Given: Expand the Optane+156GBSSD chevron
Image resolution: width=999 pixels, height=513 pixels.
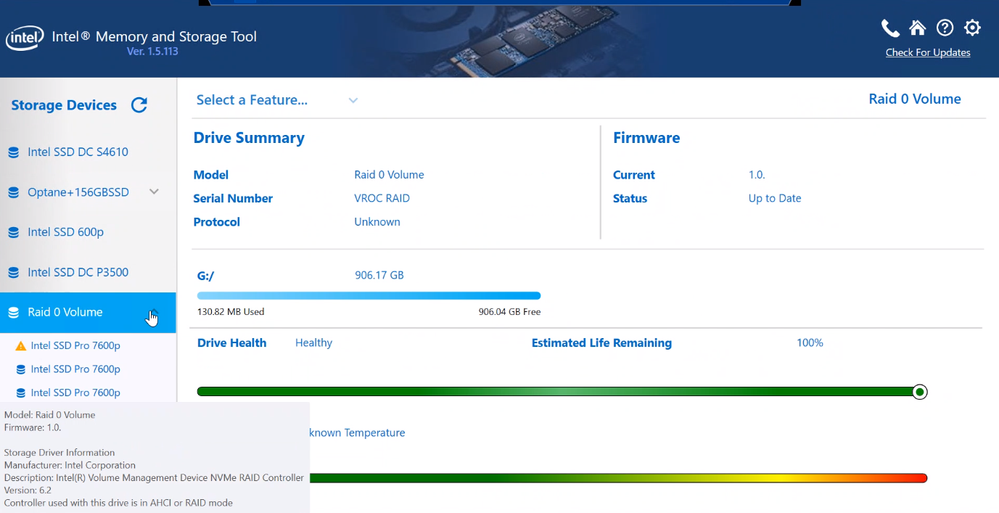Looking at the screenshot, I should [x=154, y=192].
